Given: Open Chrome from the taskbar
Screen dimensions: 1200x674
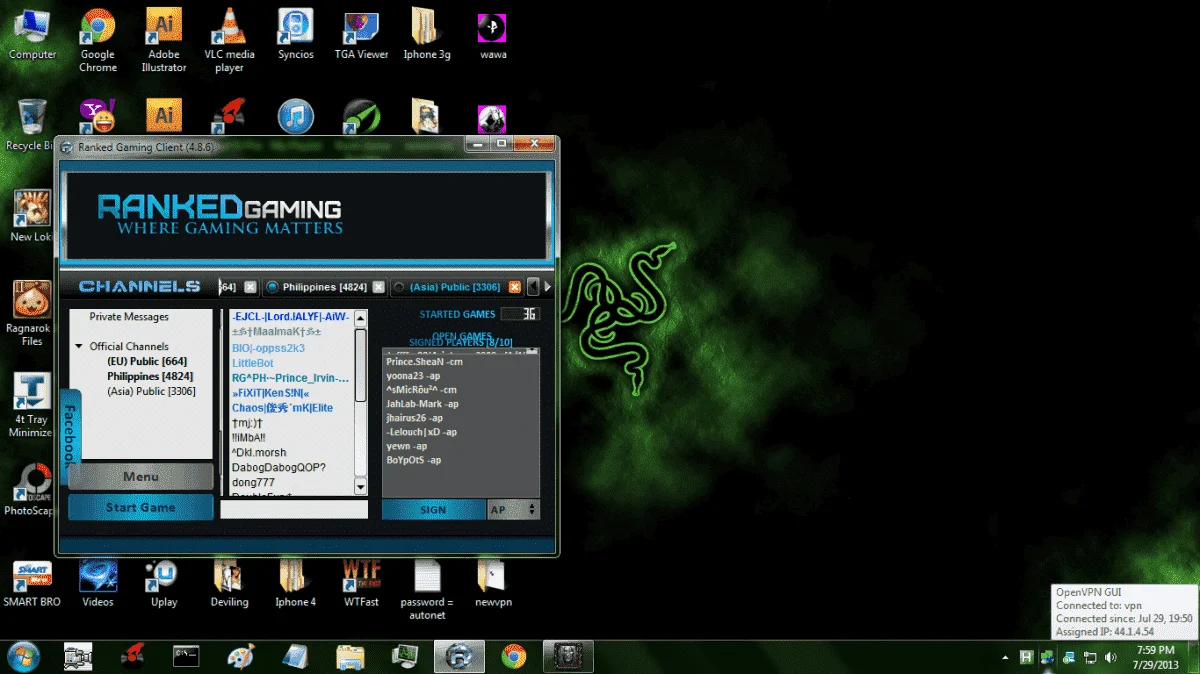Looking at the screenshot, I should coord(514,657).
